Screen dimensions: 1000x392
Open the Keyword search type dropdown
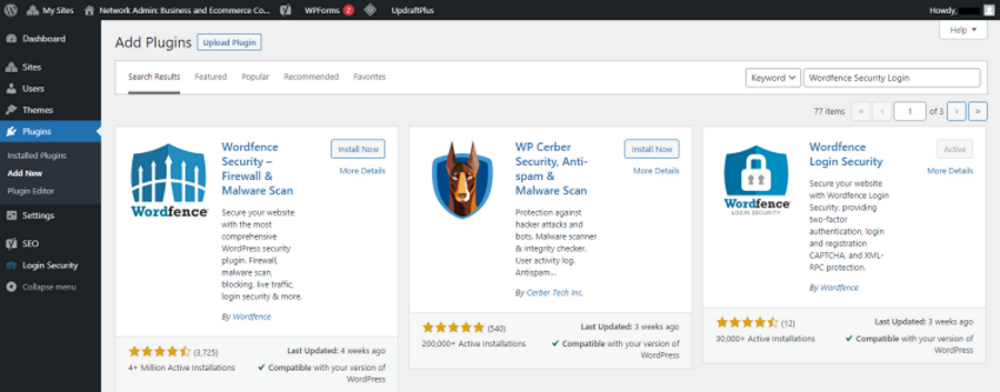773,78
